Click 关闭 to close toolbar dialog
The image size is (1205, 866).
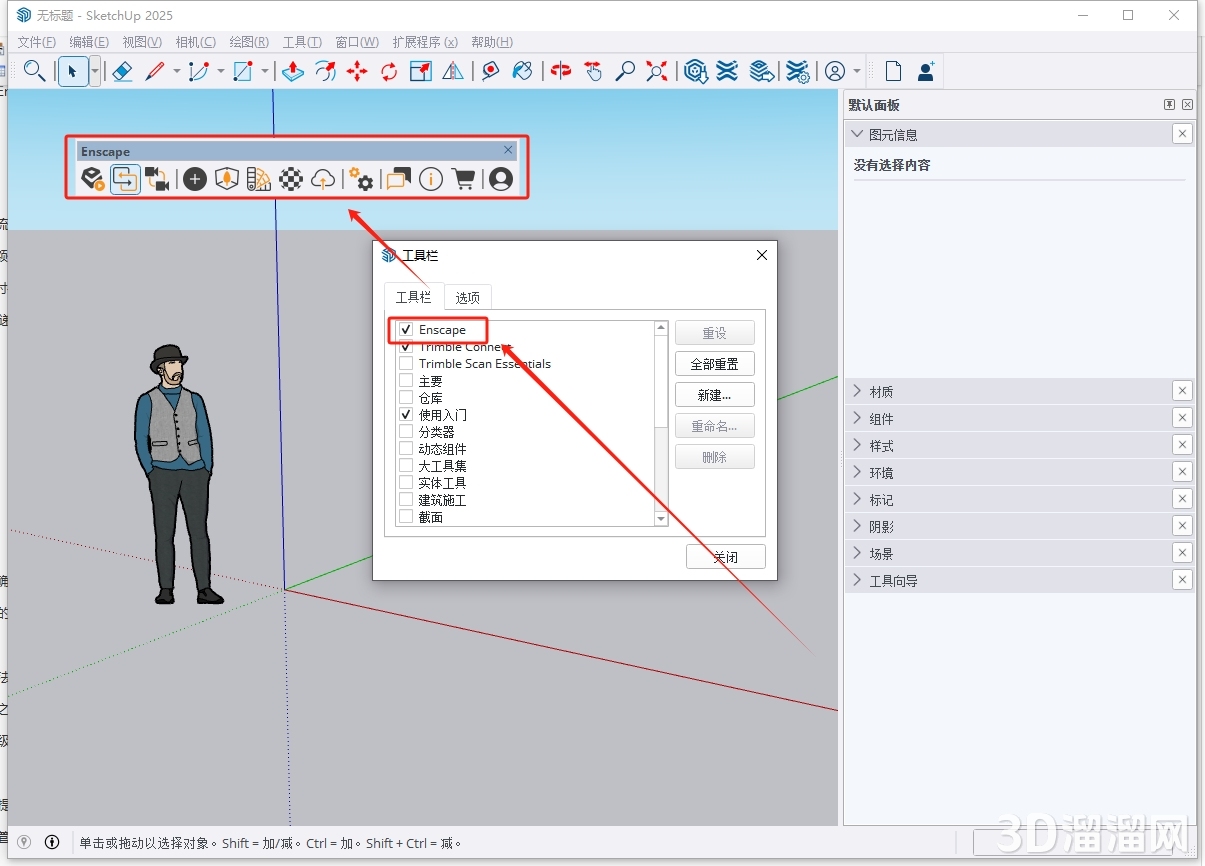pos(726,557)
